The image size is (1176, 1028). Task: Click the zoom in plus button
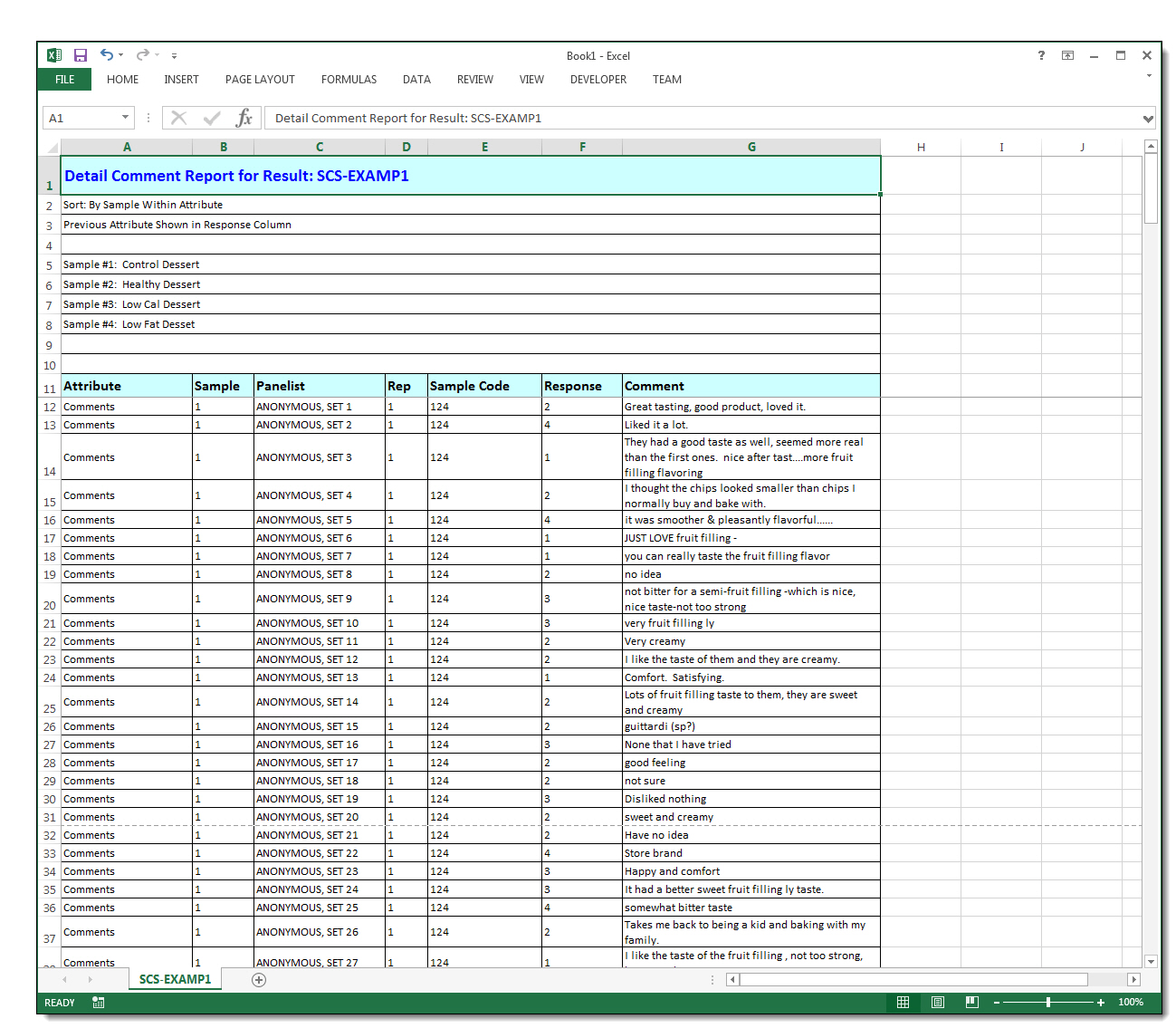(1101, 1003)
